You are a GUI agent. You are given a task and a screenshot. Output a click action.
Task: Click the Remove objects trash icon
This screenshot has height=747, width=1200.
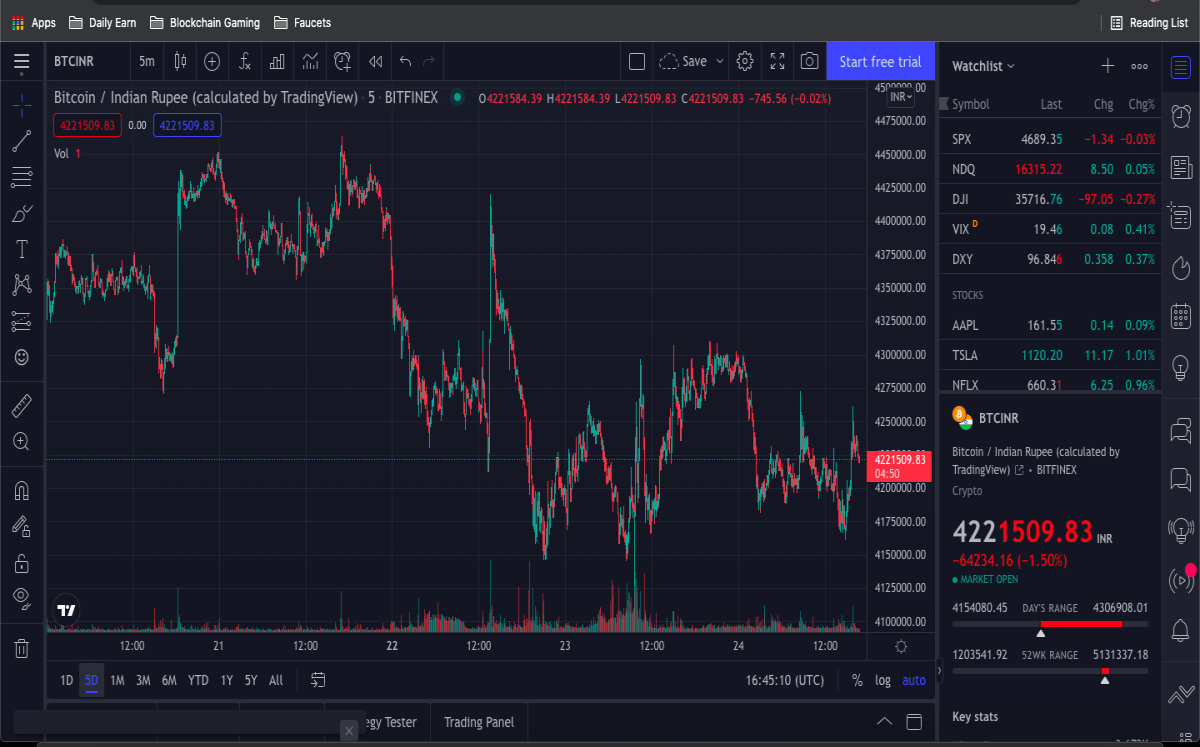pyautogui.click(x=21, y=648)
